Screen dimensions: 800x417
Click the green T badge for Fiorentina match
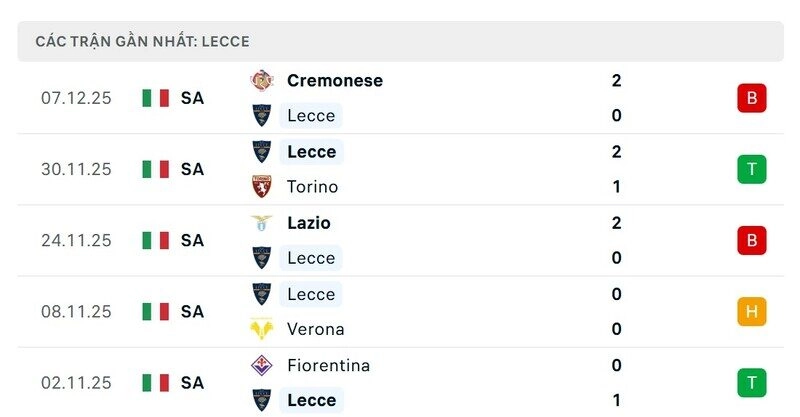751,383
